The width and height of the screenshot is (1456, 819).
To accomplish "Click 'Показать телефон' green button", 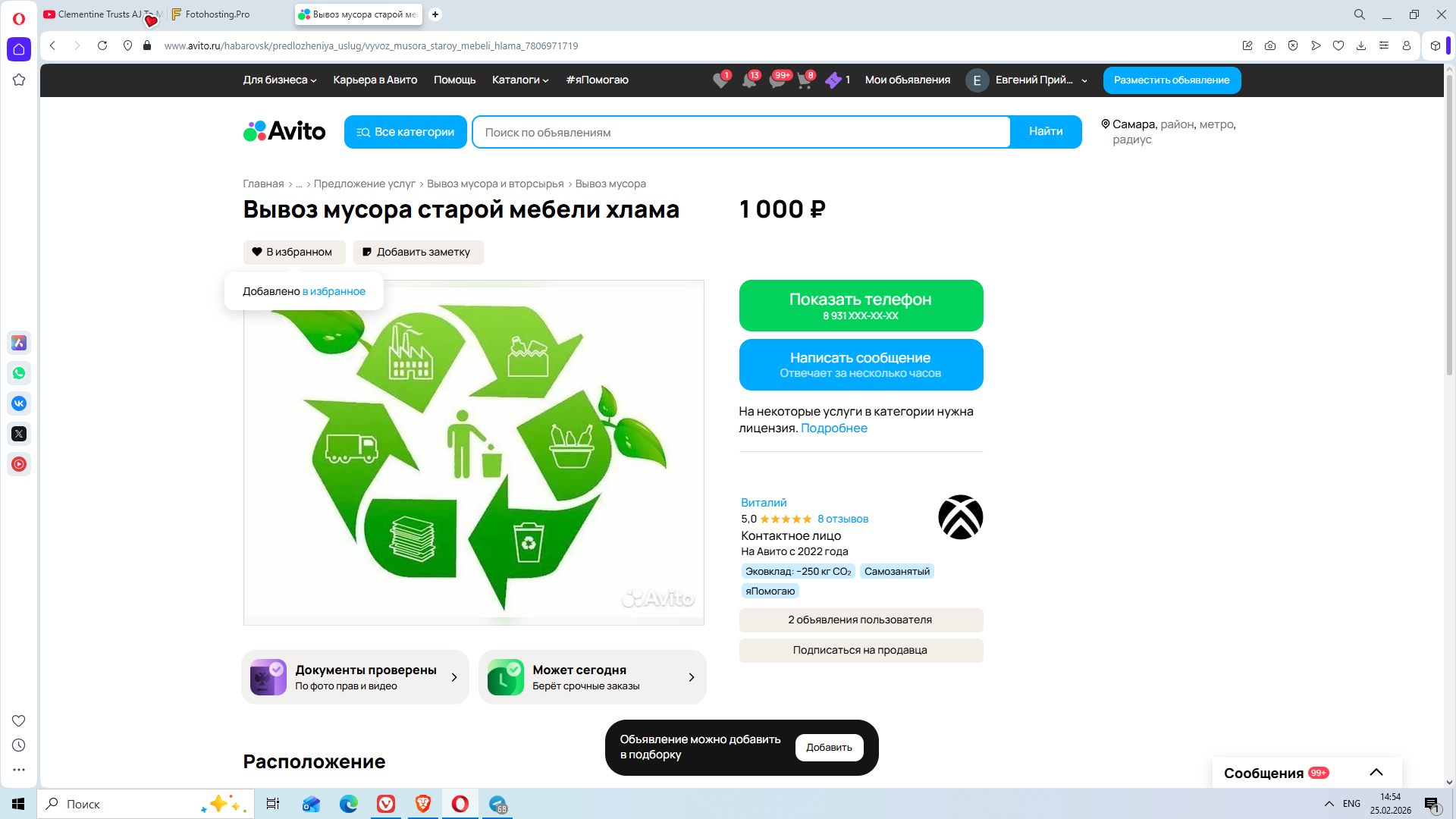I will (x=861, y=306).
